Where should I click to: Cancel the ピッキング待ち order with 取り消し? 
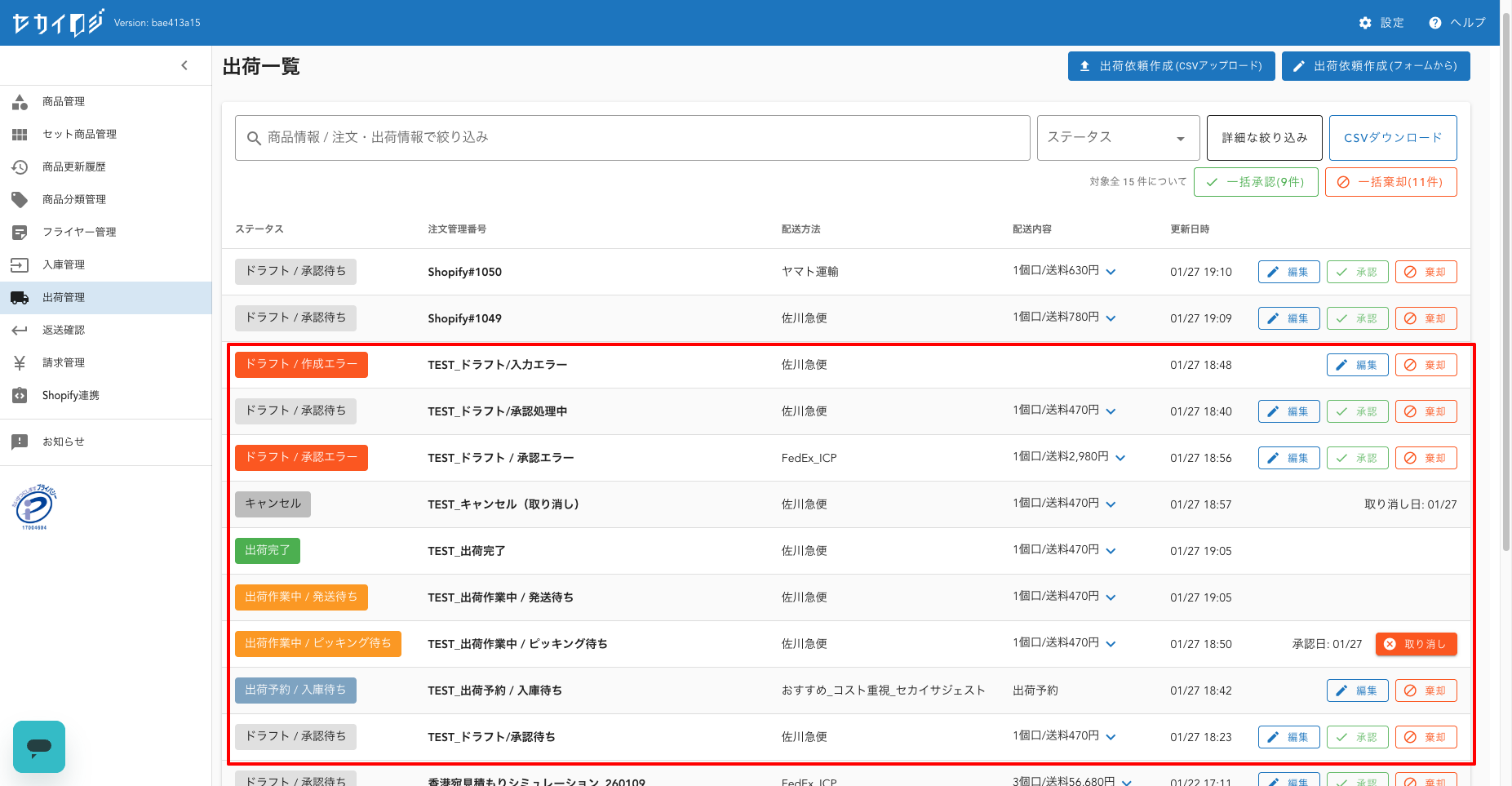pos(1416,644)
